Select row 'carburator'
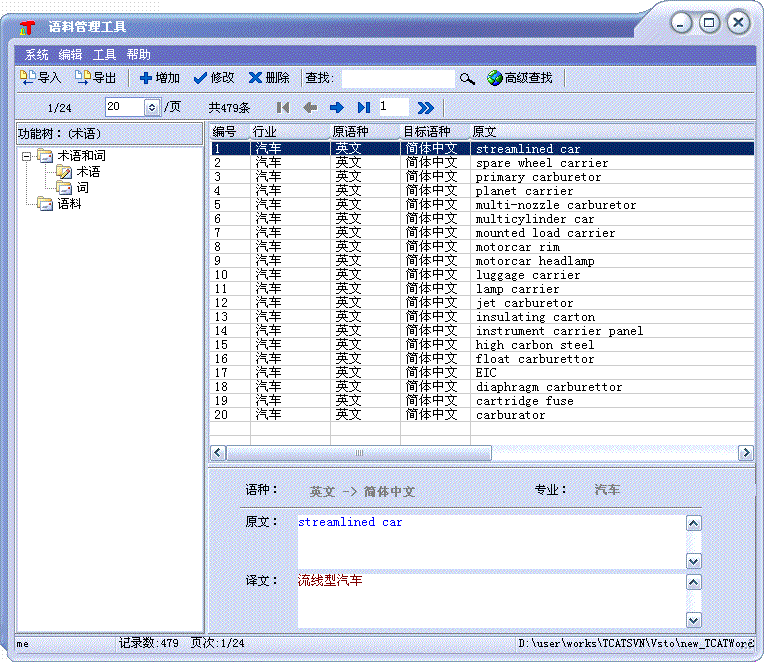 (x=482, y=415)
